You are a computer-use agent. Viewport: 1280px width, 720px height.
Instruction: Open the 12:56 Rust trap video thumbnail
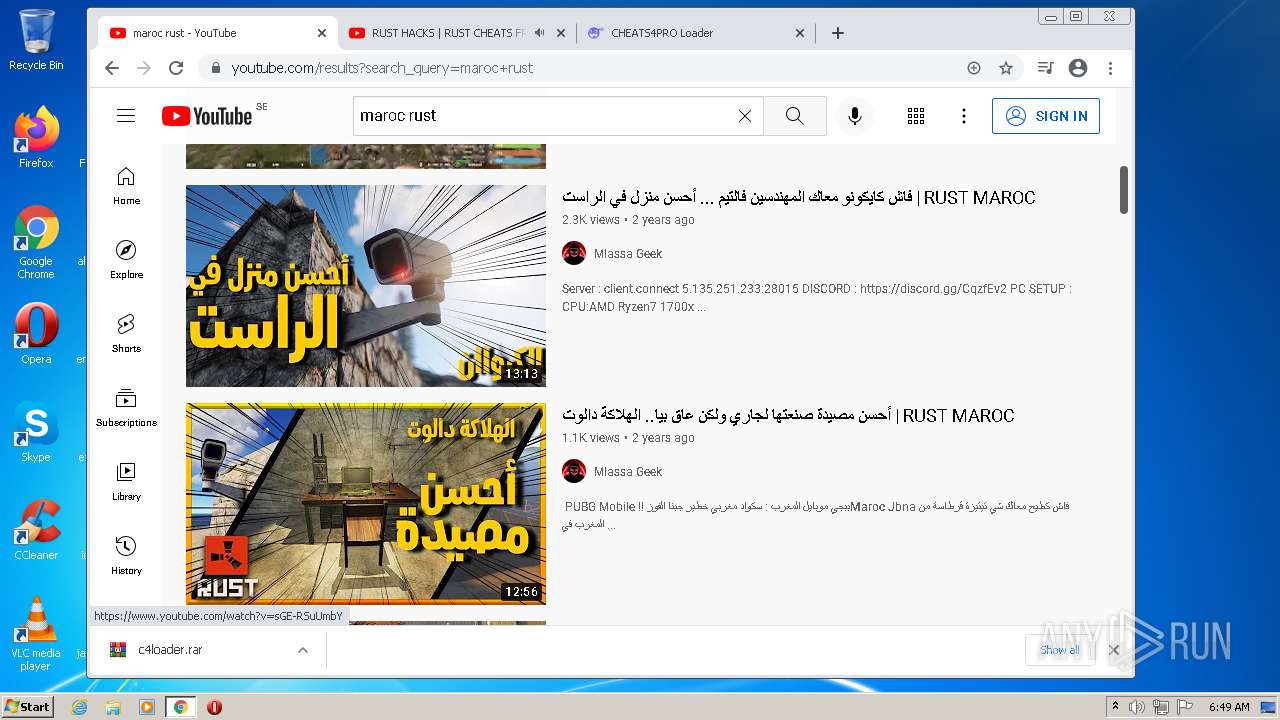tap(366, 504)
